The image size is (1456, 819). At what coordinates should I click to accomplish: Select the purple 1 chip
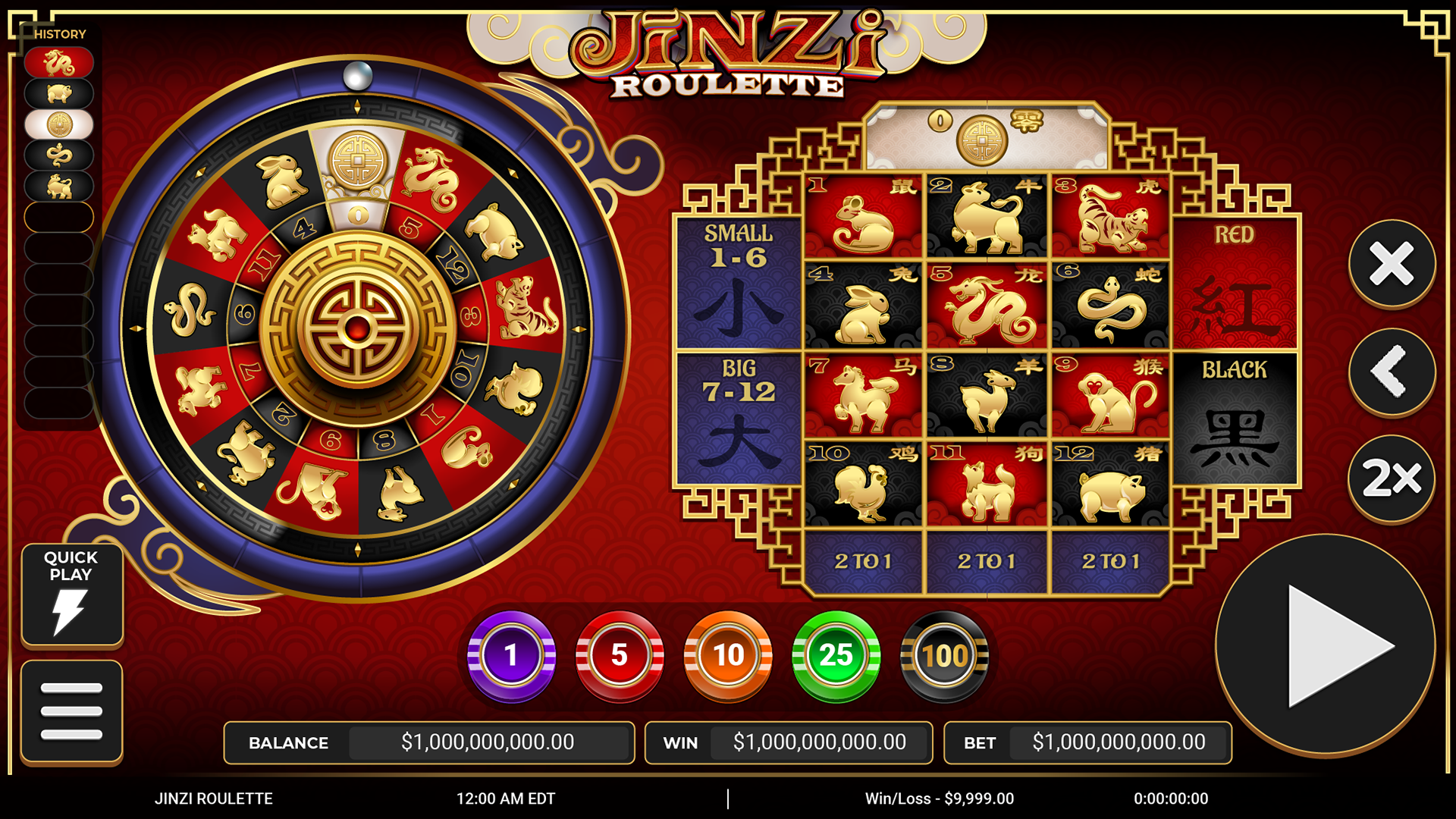[x=511, y=655]
